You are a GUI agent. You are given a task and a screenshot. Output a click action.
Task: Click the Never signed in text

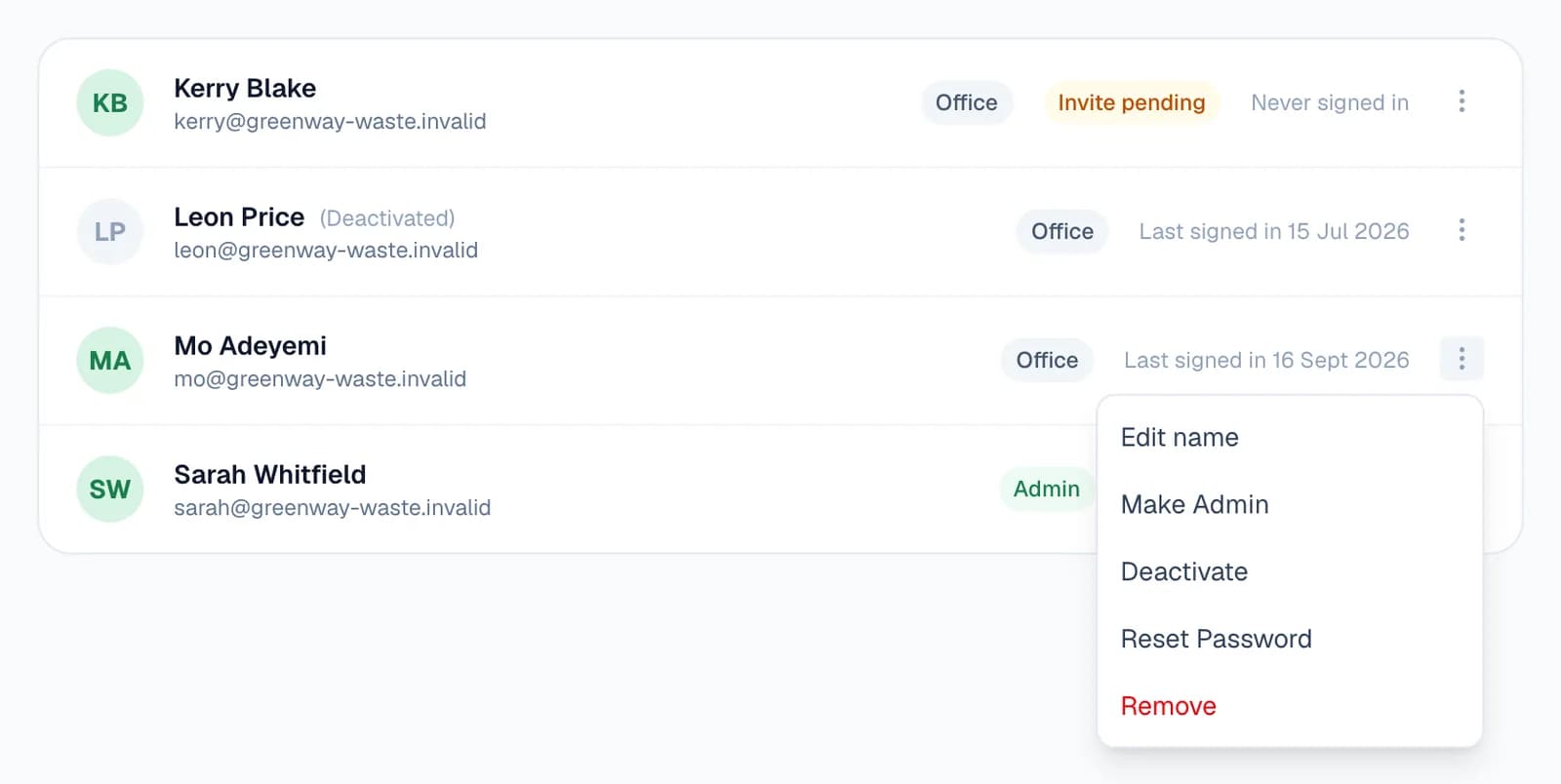(1330, 102)
